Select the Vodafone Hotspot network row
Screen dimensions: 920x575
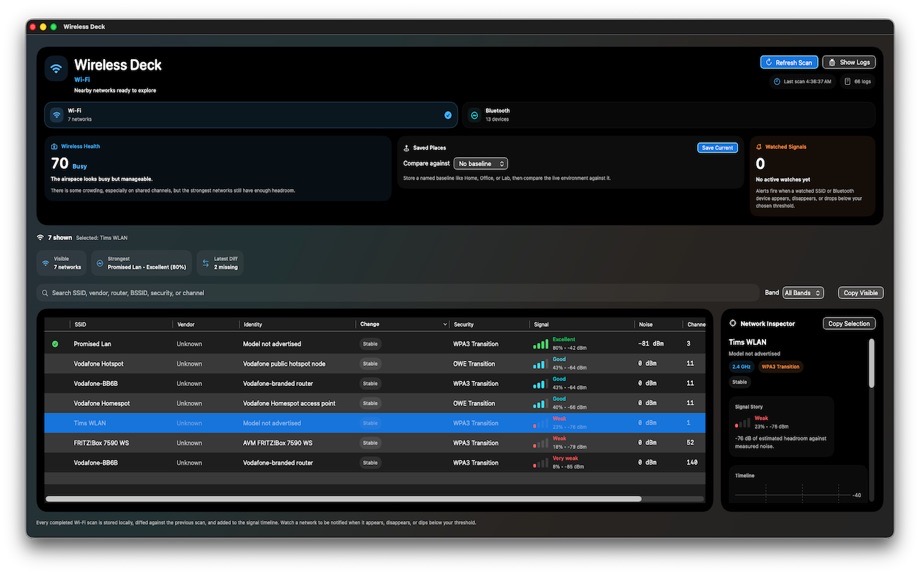[x=375, y=364]
